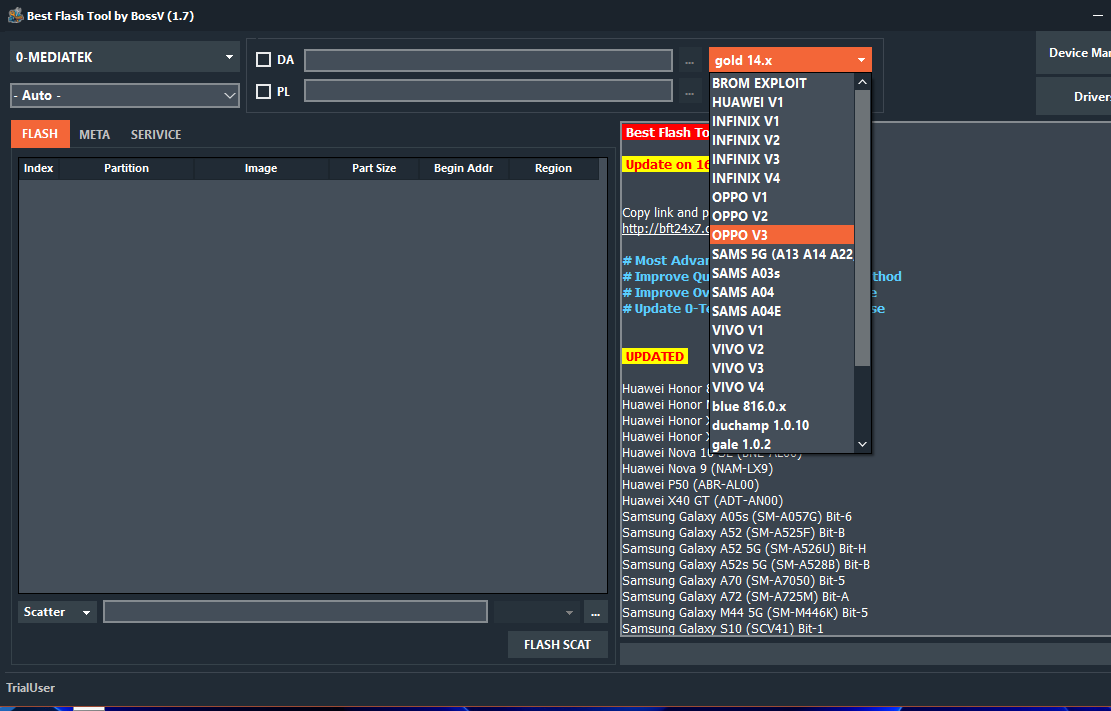
Task: Switch to the META tab
Action: [x=94, y=134]
